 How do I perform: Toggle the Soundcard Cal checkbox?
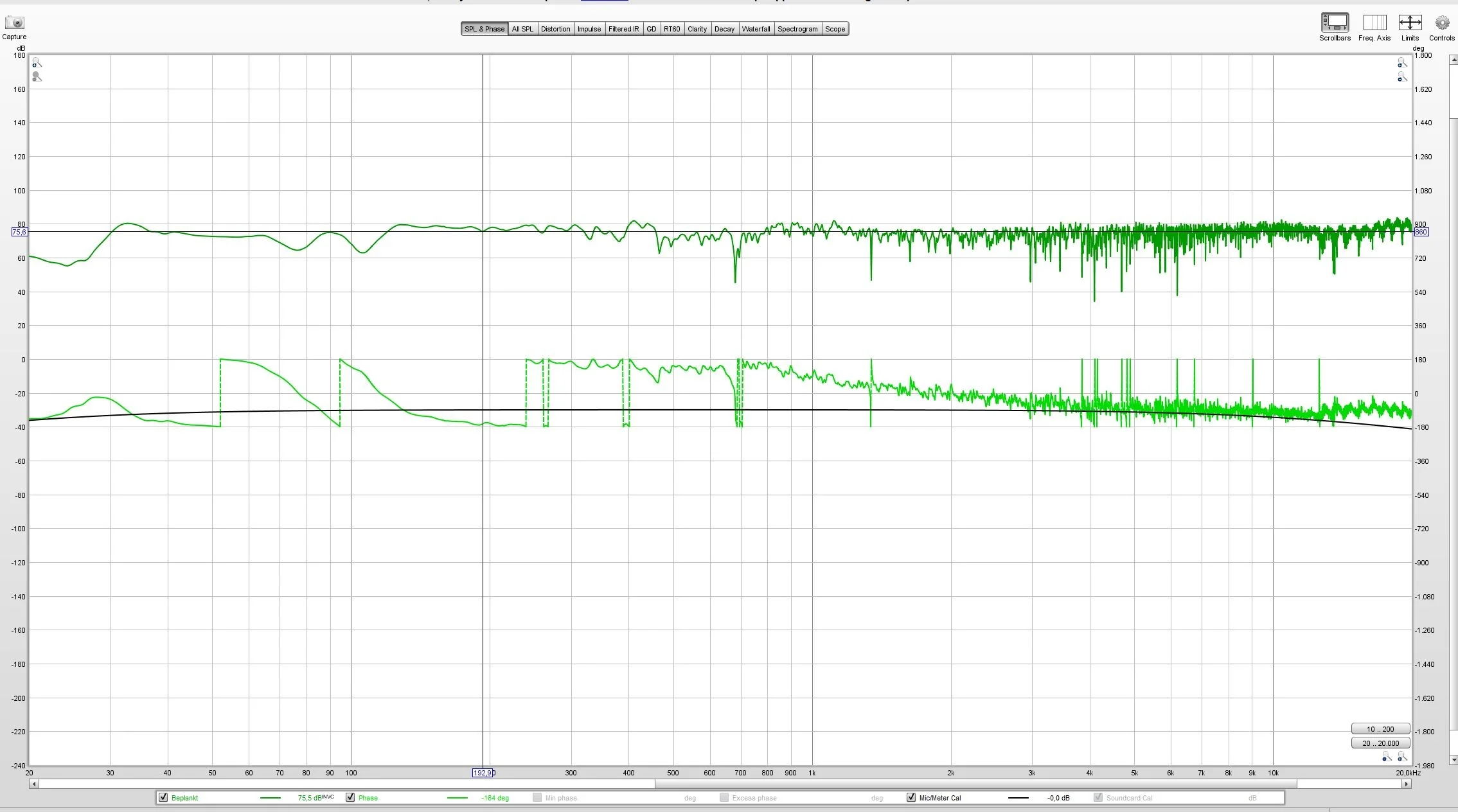point(1098,797)
